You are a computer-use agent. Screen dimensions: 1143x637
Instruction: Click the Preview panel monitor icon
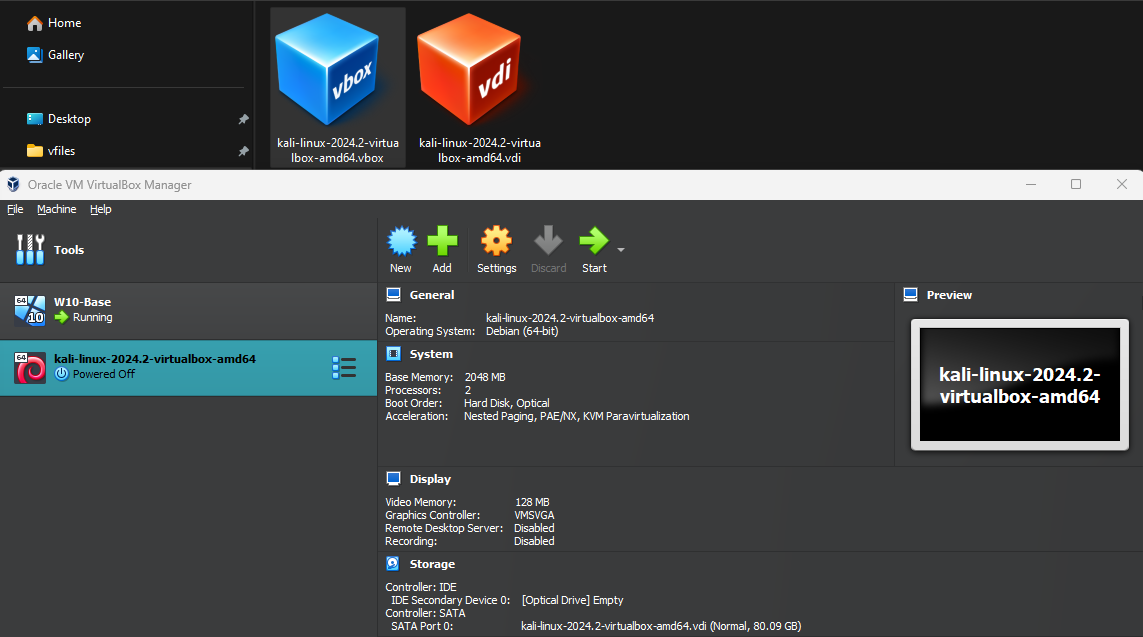point(910,294)
